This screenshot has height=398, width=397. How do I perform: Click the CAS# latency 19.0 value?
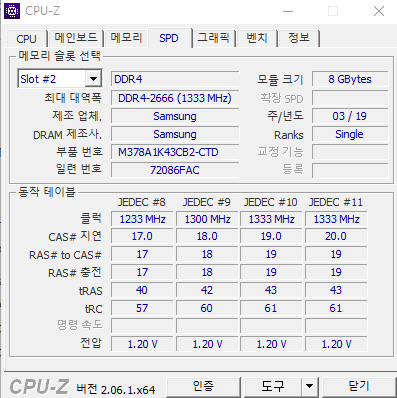[x=271, y=236]
